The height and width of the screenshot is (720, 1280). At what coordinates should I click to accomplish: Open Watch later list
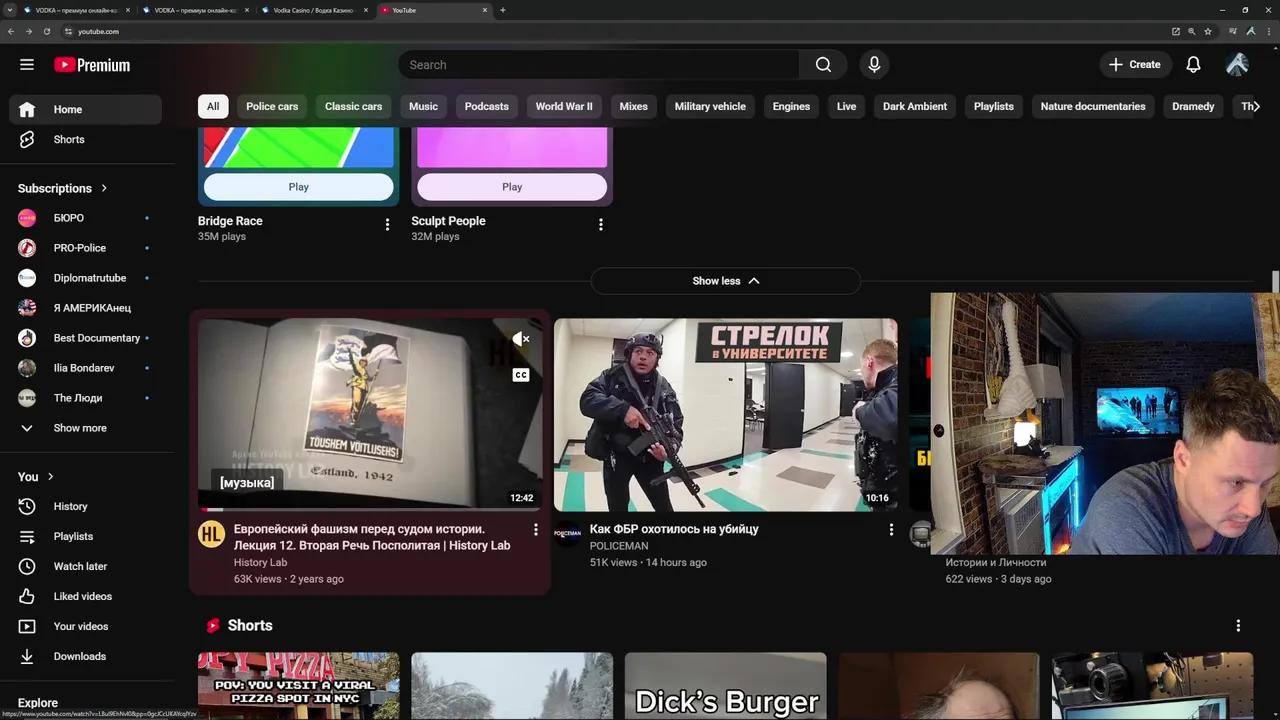pyautogui.click(x=85, y=567)
